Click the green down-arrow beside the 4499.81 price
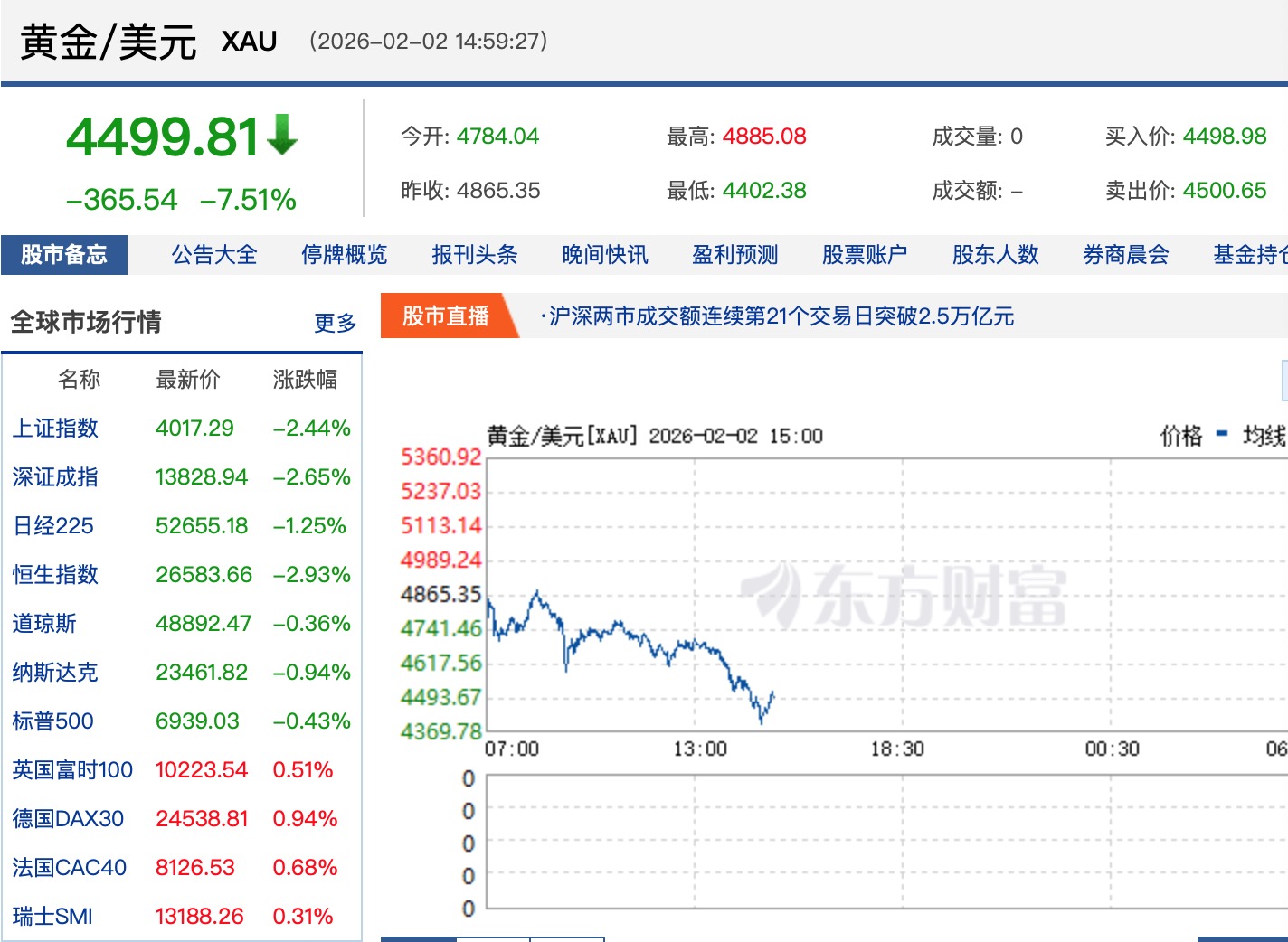 point(281,134)
